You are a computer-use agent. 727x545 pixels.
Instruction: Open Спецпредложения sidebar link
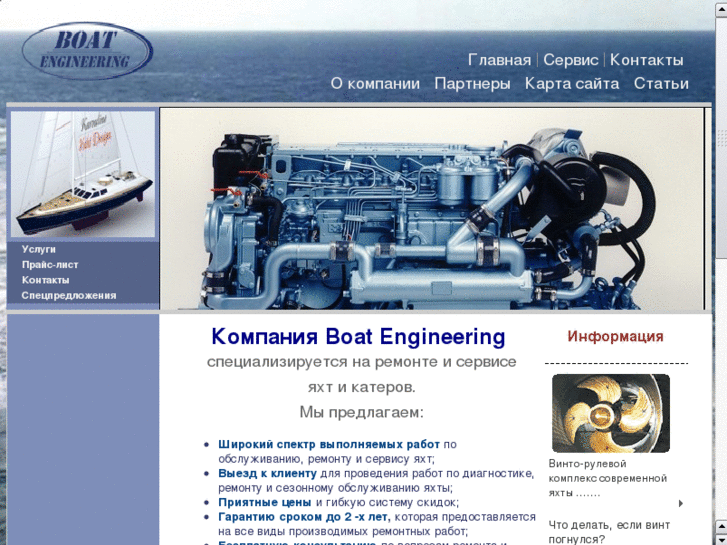(69, 295)
